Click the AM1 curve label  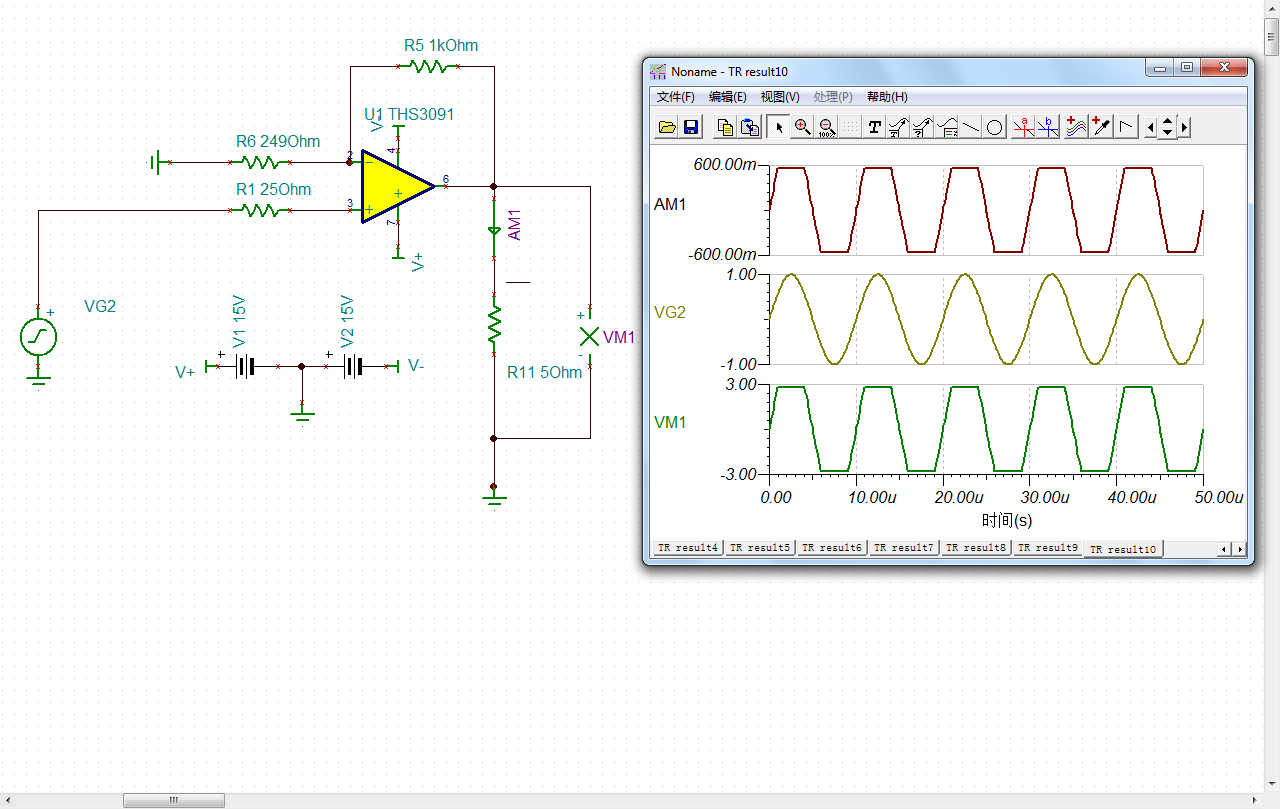pos(669,204)
